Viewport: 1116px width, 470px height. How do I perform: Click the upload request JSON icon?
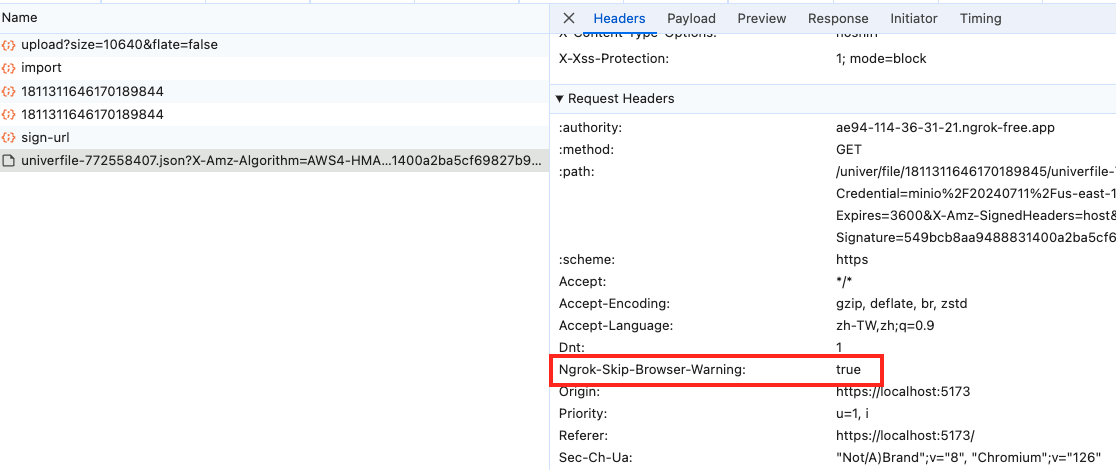(x=9, y=45)
